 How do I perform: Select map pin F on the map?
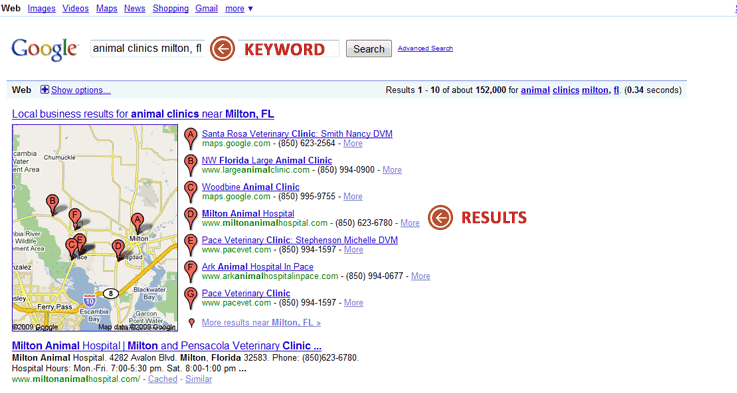(74, 219)
